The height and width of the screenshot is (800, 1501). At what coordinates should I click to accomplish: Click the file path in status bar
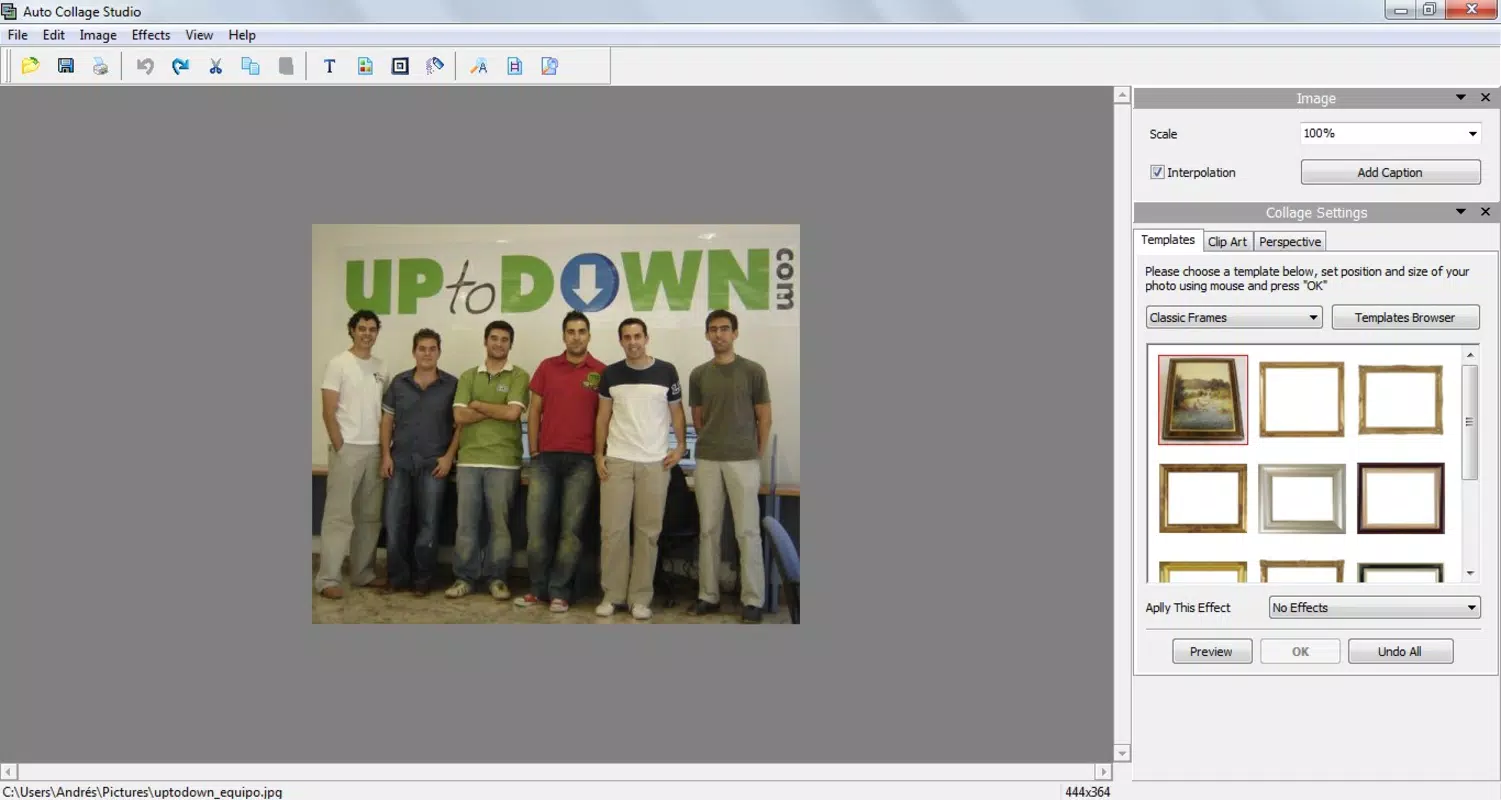(x=142, y=792)
